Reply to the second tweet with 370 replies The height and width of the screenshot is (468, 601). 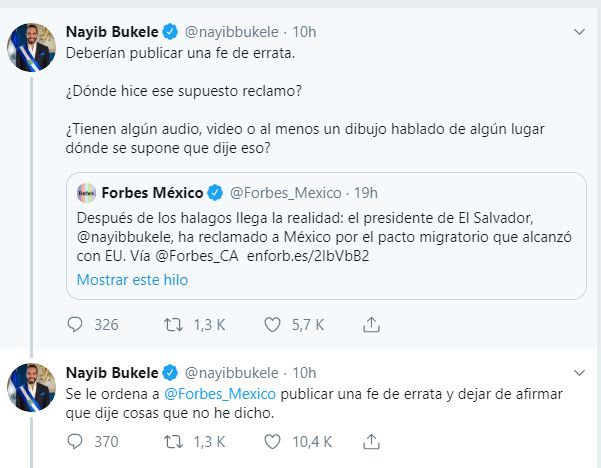tap(76, 441)
